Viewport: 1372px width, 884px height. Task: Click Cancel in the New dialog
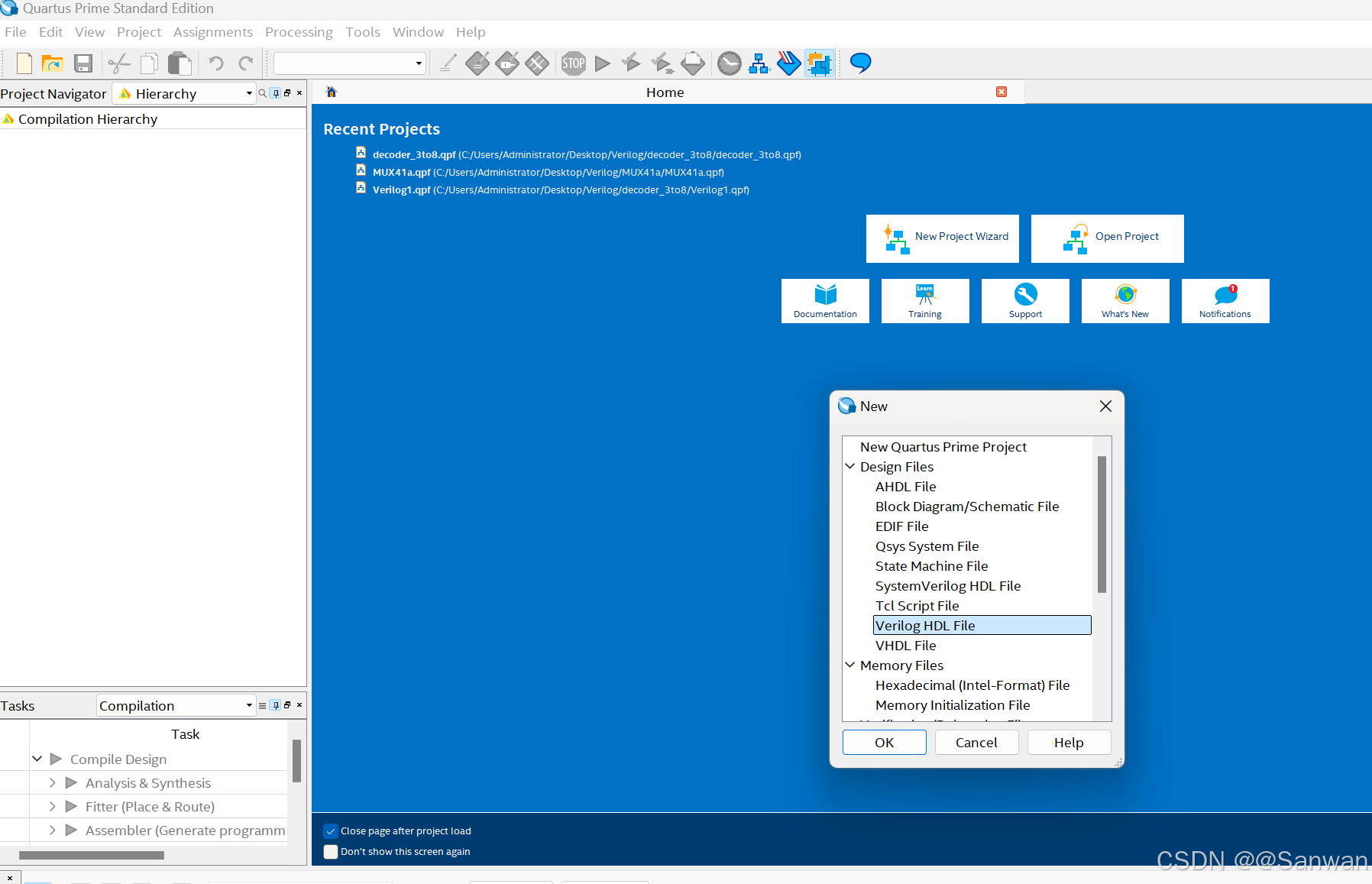[976, 742]
